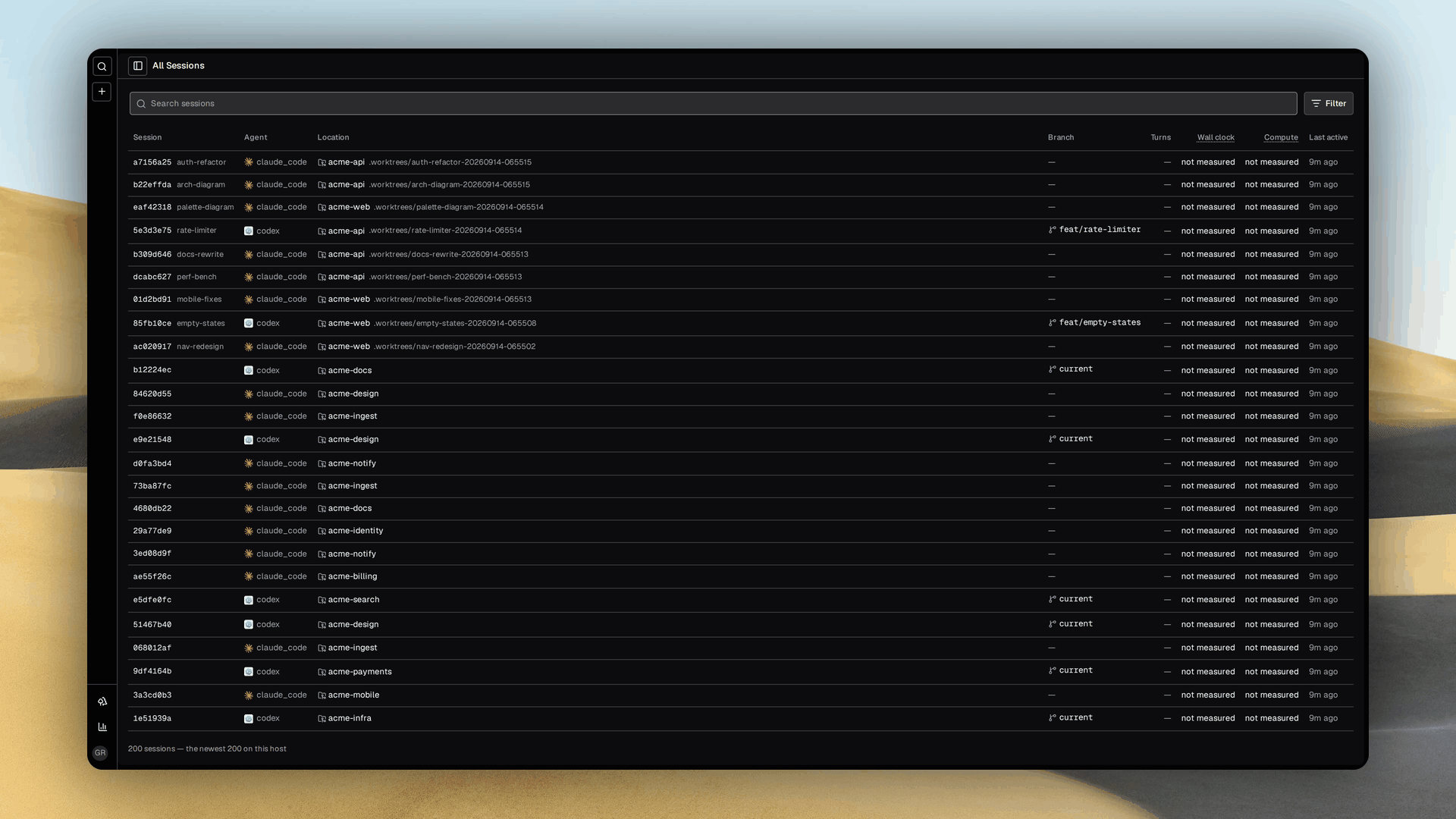Click the branch icon next to feat/rate-limiter

point(1053,230)
